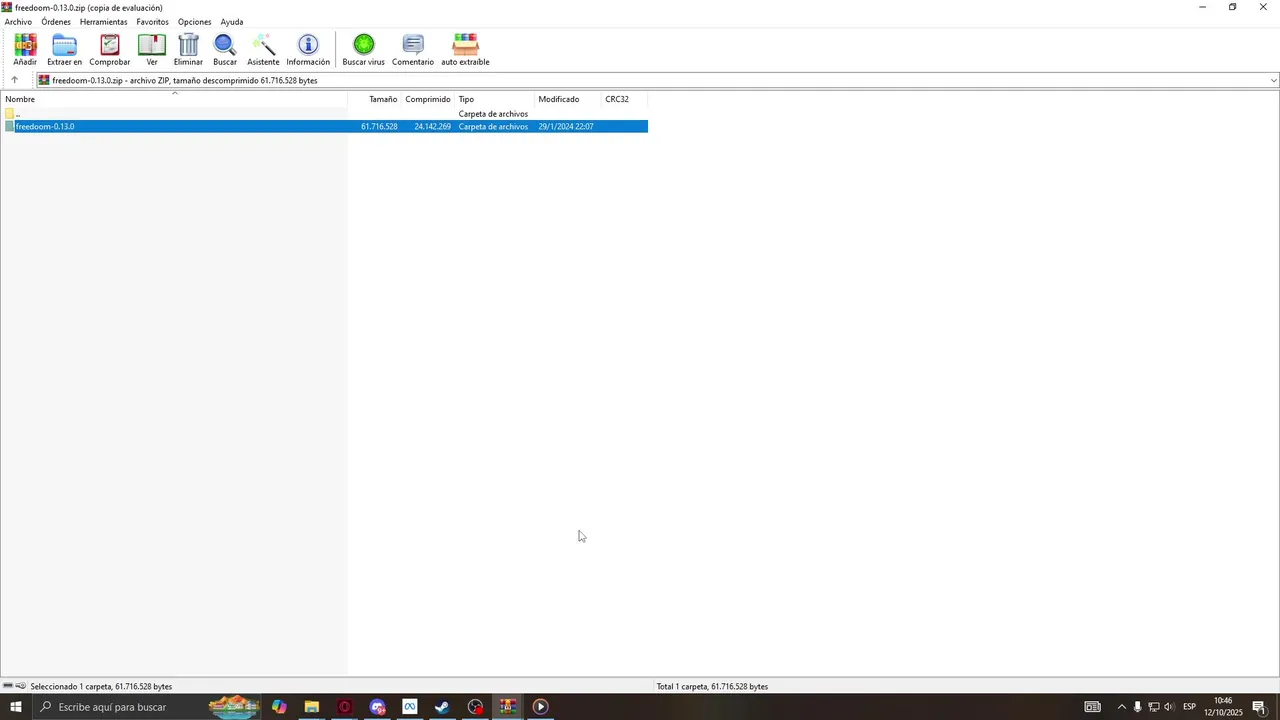Viewport: 1280px width, 720px height.
Task: Sort list by CRC32 column header
Action: coord(625,99)
